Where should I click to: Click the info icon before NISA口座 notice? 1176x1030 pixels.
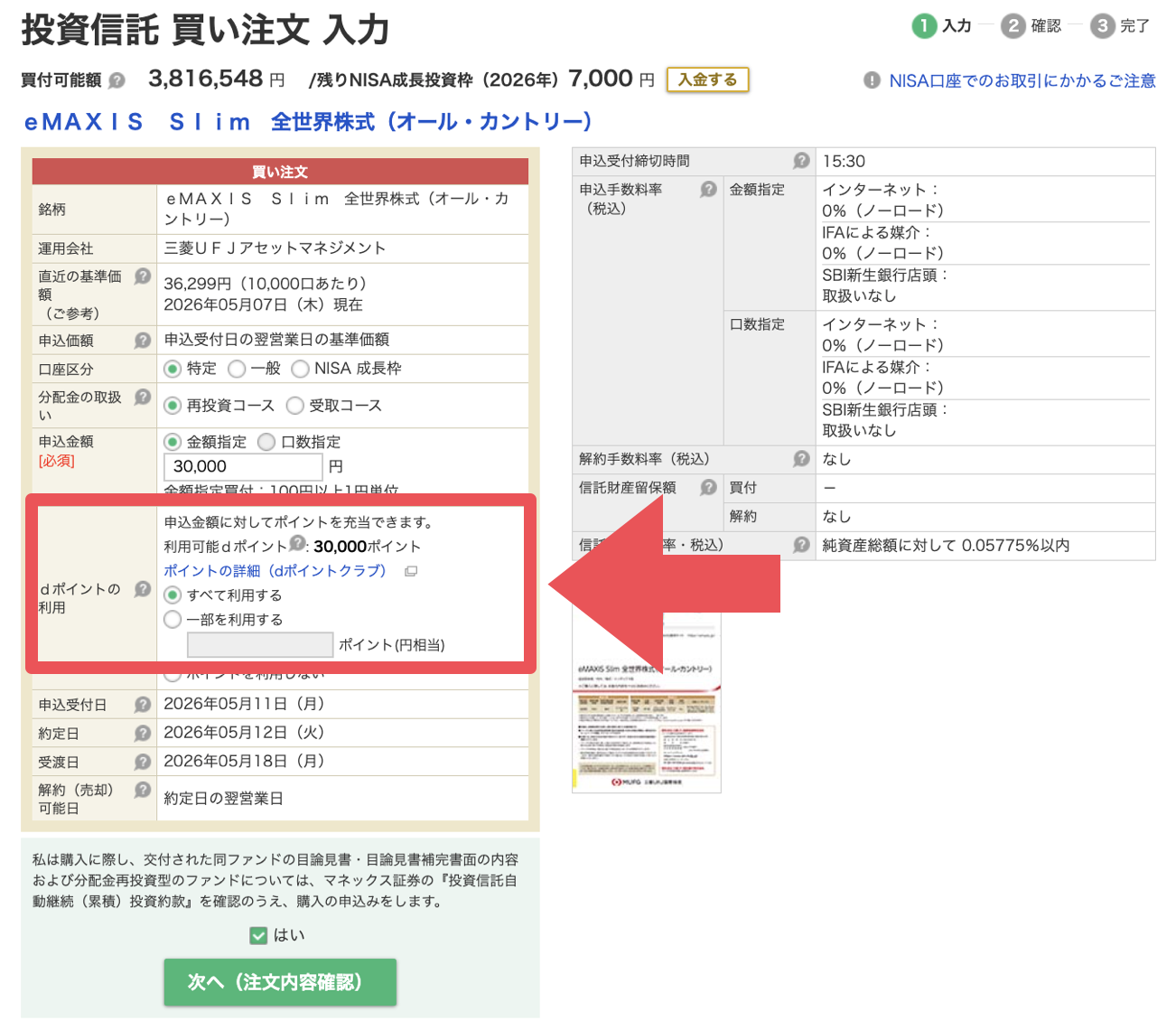(x=872, y=80)
